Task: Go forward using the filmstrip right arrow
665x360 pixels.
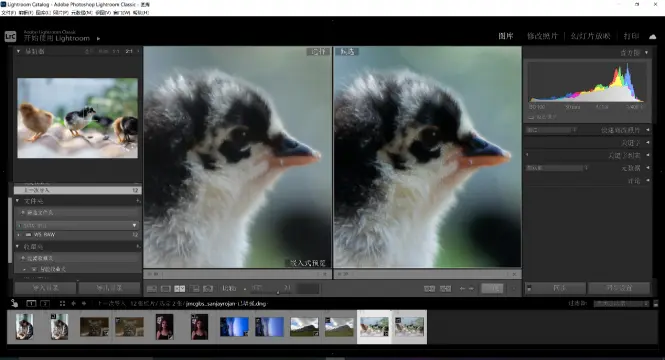Action: click(84, 304)
